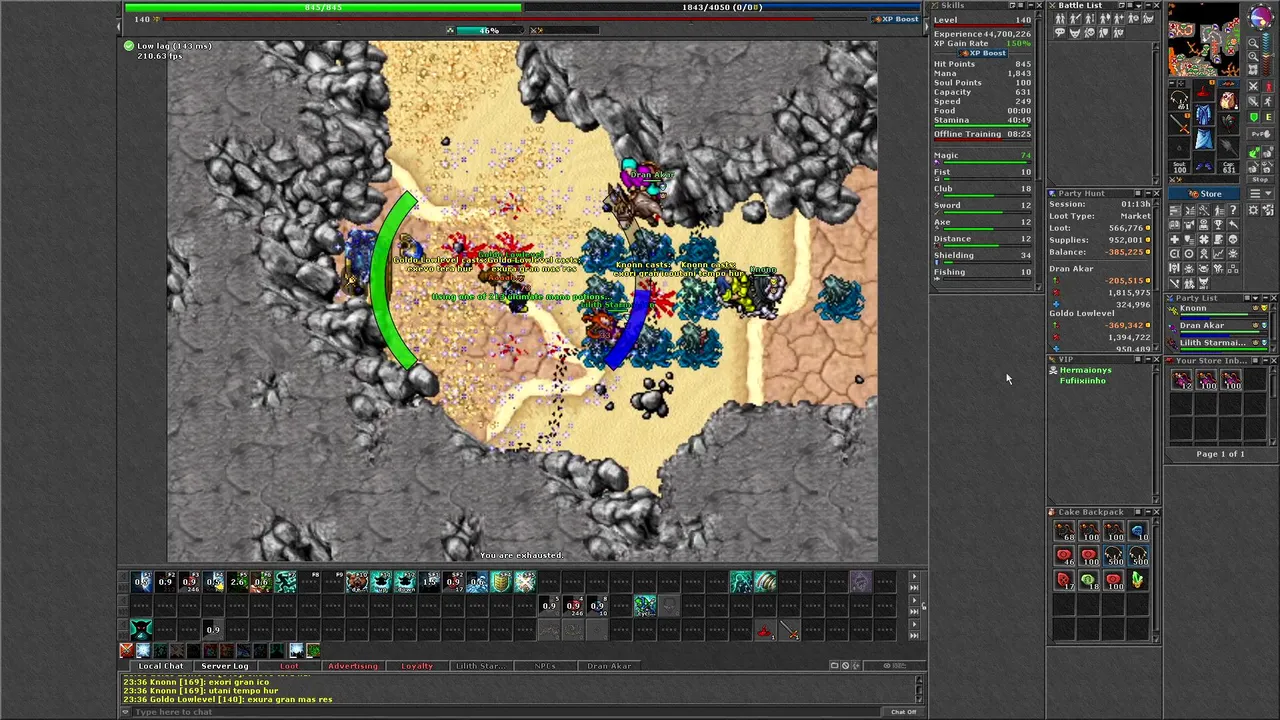Click the blue armor equipment slot
Image resolution: width=1280 pixels, height=720 pixels.
[x=1203, y=114]
